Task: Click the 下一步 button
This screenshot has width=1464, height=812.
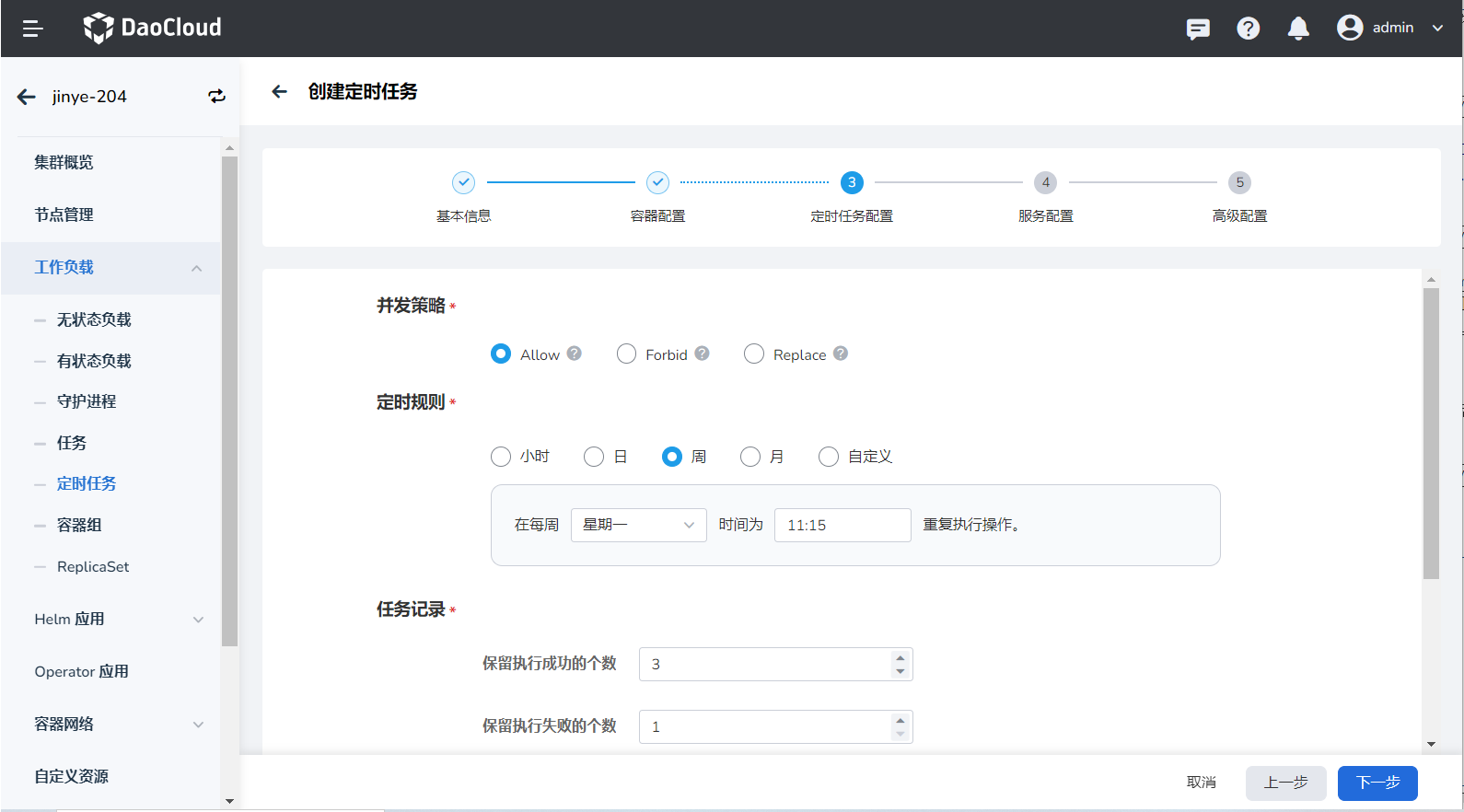Action: point(1377,783)
